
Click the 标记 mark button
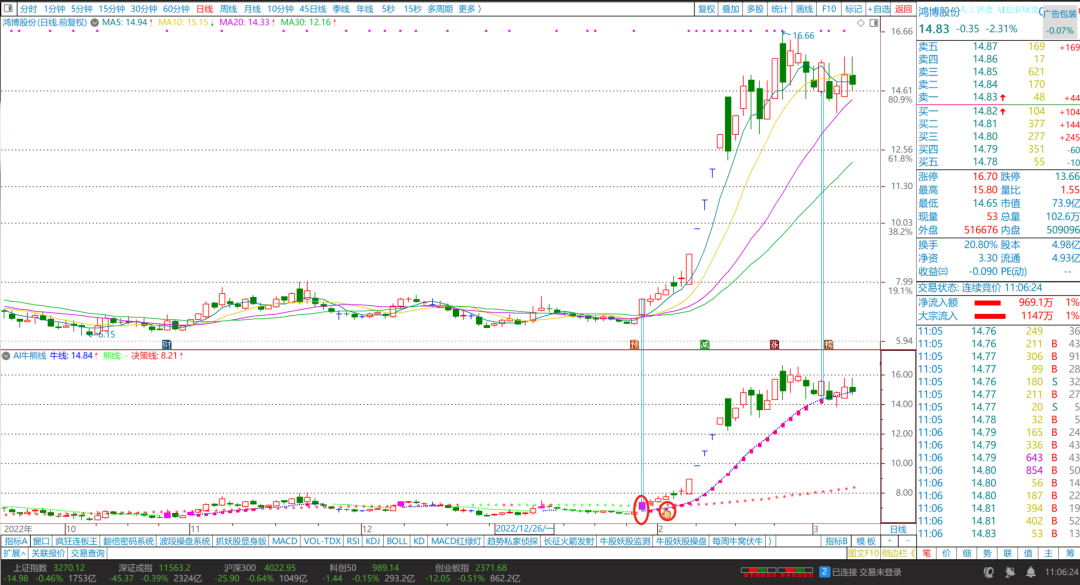click(853, 9)
